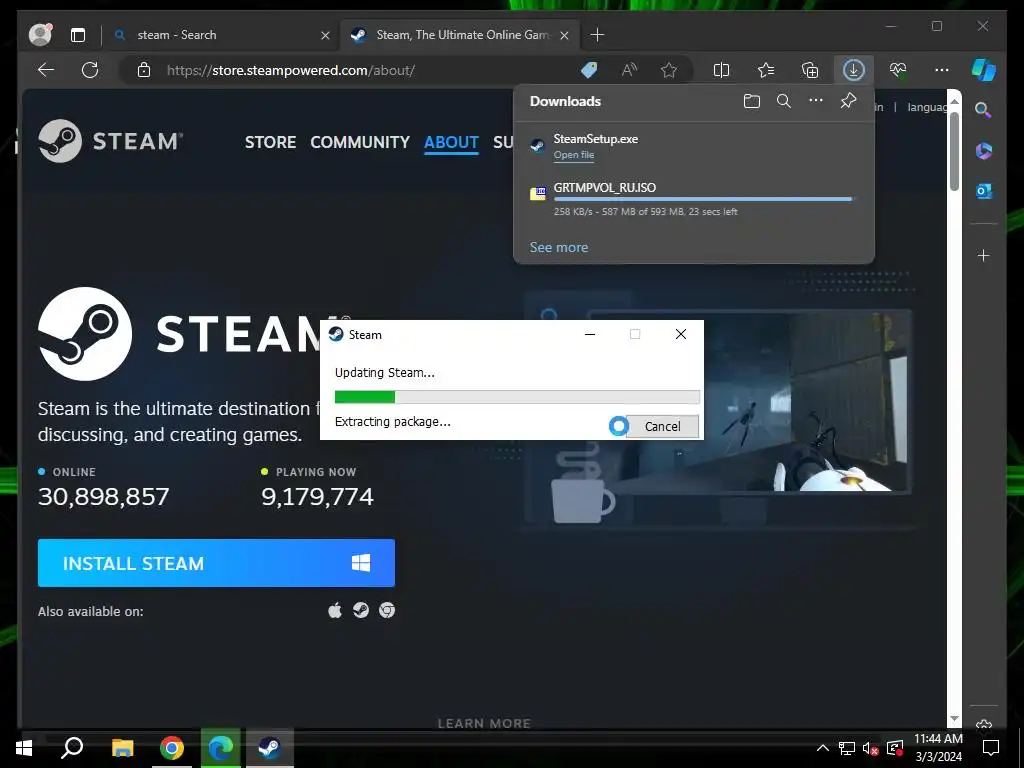Open the tab actions menu icon
Image resolution: width=1024 pixels, height=768 pixels.
click(78, 35)
